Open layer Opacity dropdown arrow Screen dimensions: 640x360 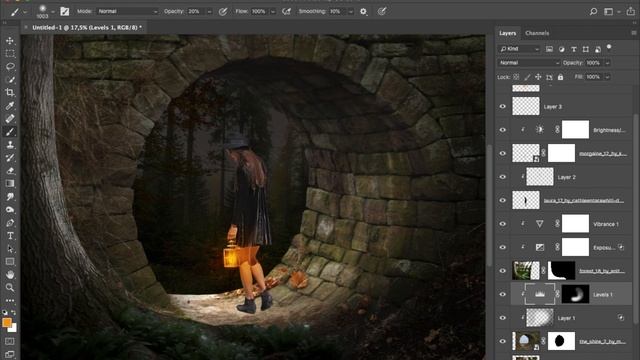[x=607, y=63]
